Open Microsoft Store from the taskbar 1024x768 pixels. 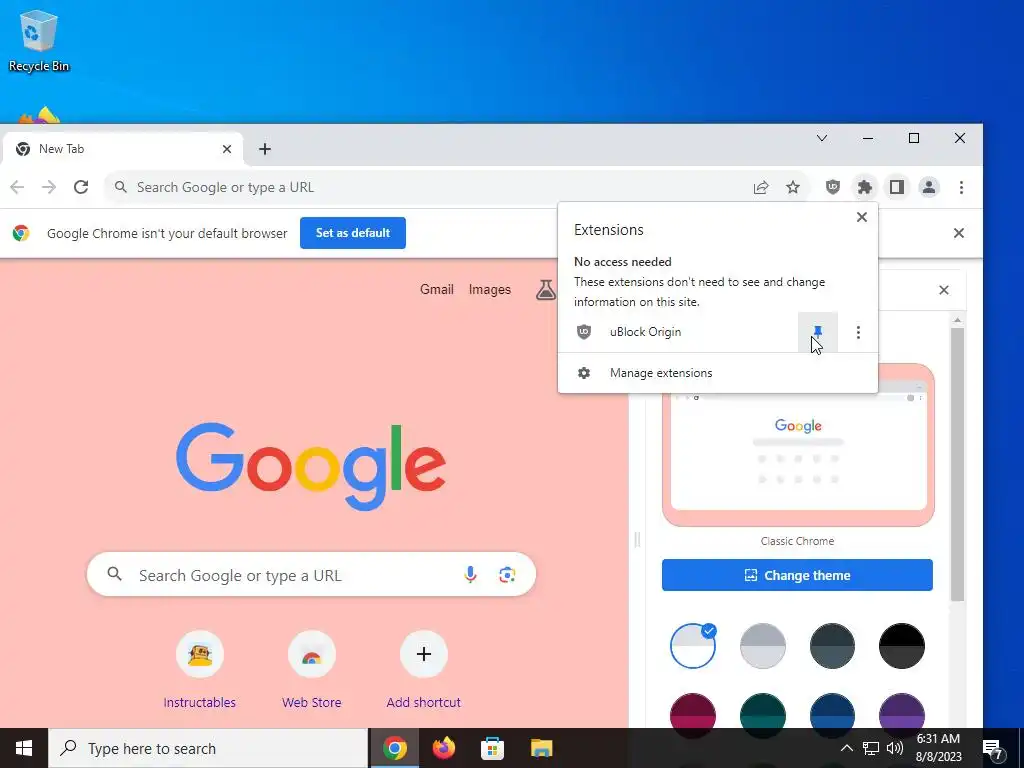click(x=492, y=748)
